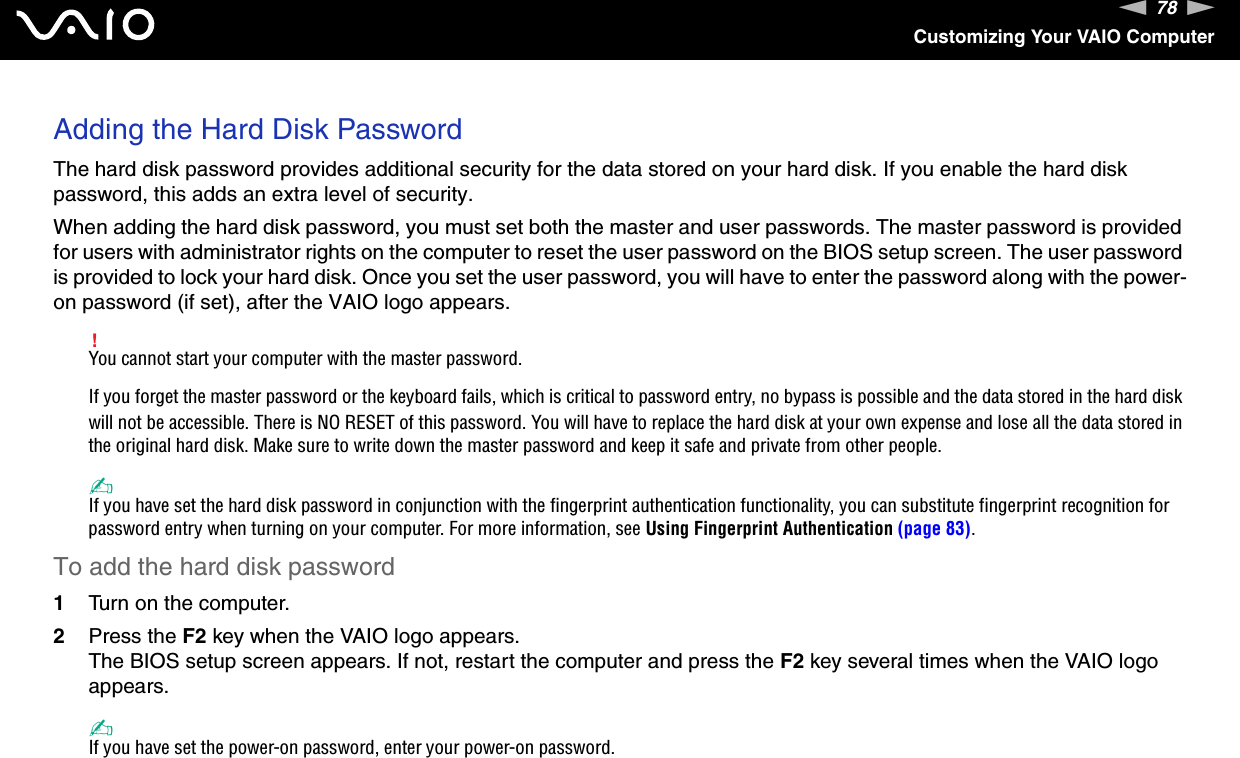Click the pencil note icon above power-on note

tap(100, 729)
